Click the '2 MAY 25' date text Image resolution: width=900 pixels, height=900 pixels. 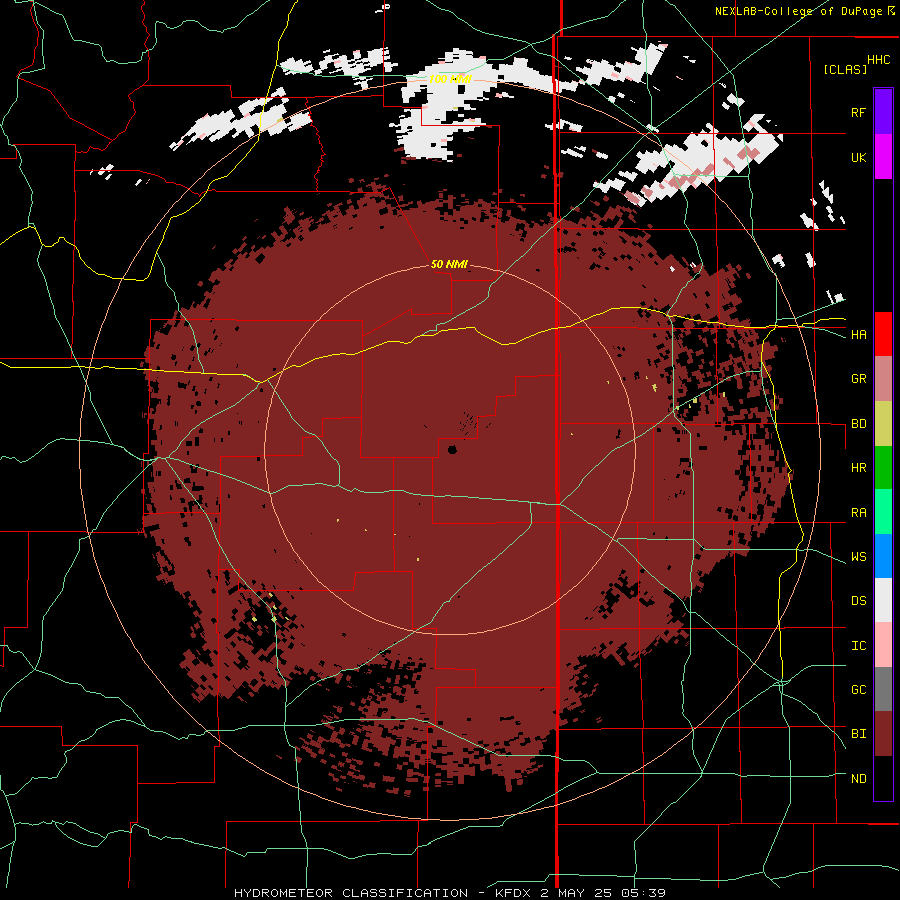[576, 893]
